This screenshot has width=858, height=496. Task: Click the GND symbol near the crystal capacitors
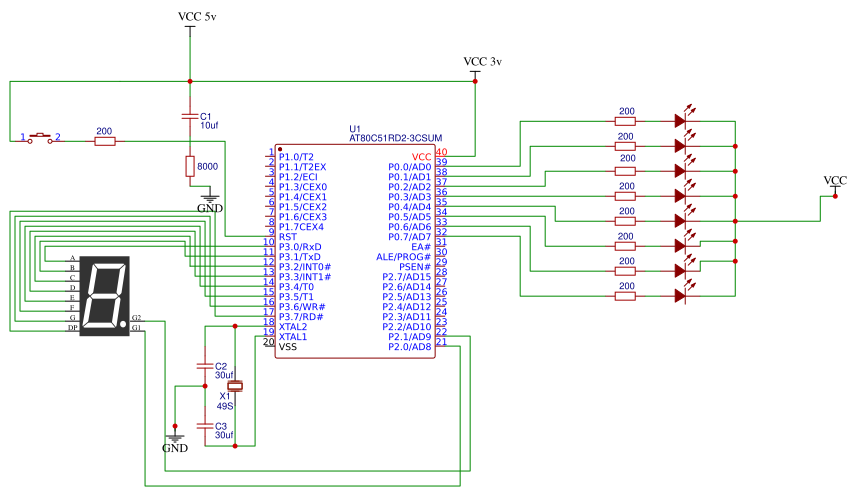pyautogui.click(x=175, y=439)
